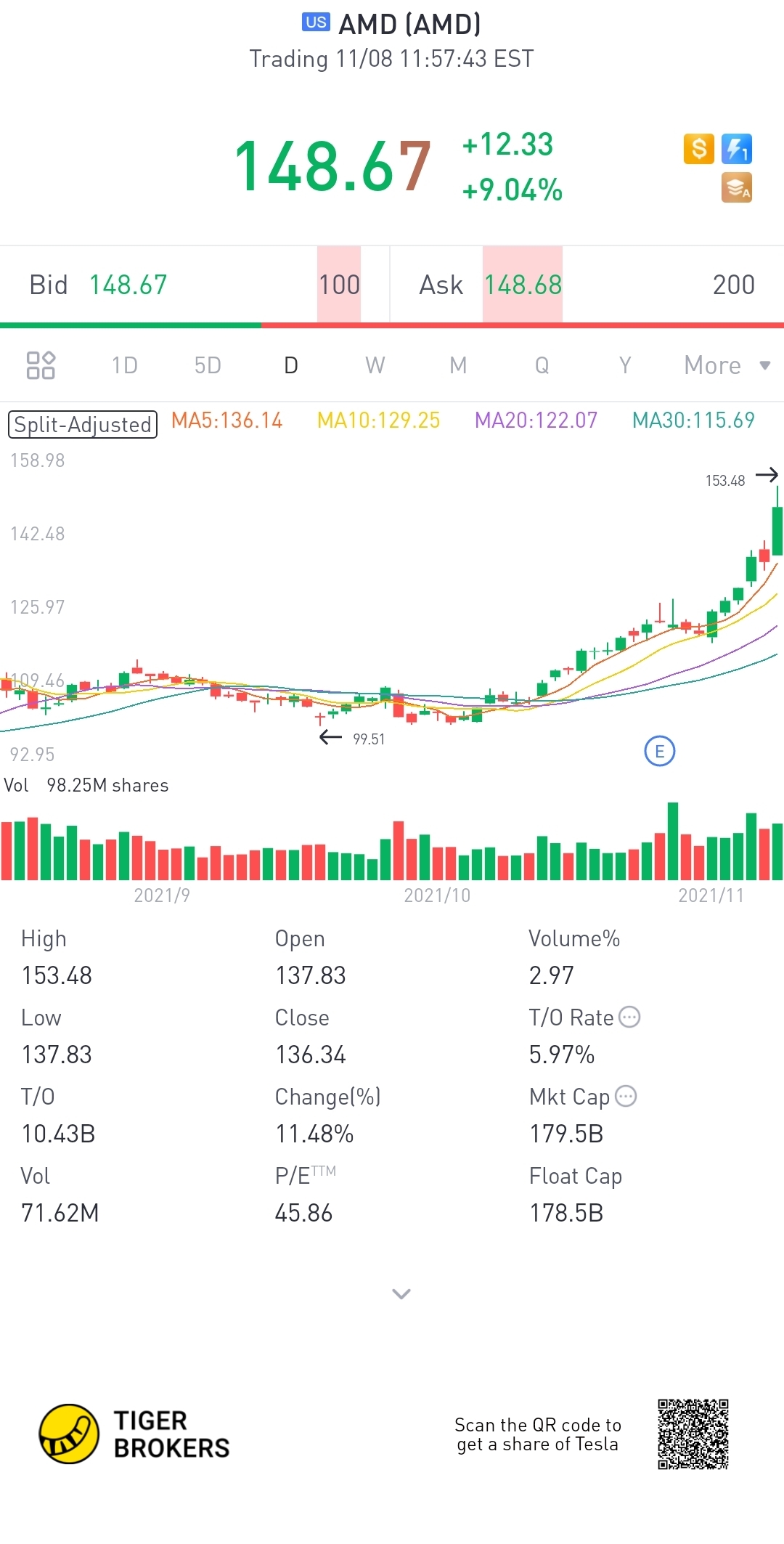Viewport: 784px width, 1544px height.
Task: Open the chart layout grid icon
Action: [x=41, y=365]
